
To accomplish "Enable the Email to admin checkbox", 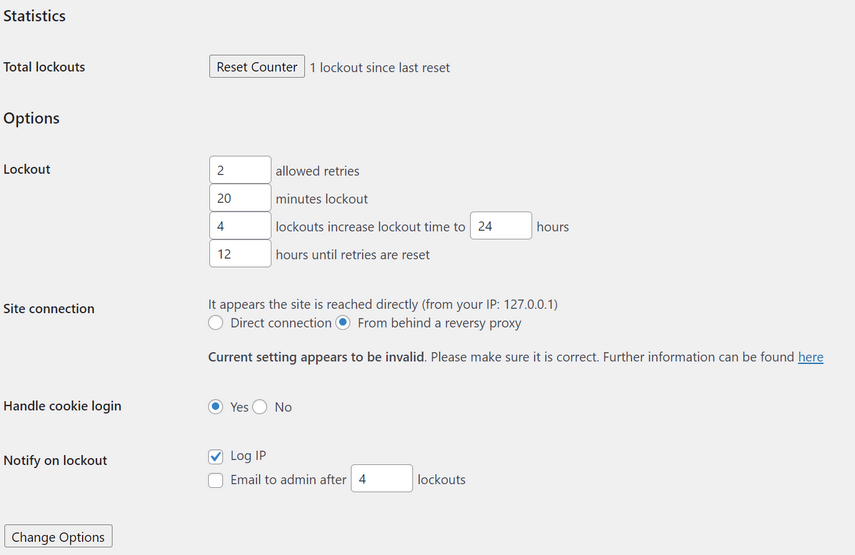I will tap(216, 480).
